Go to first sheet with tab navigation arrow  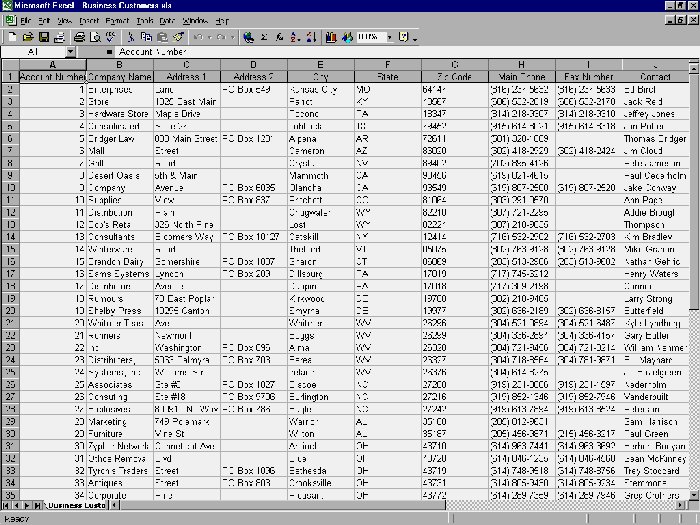(7, 505)
